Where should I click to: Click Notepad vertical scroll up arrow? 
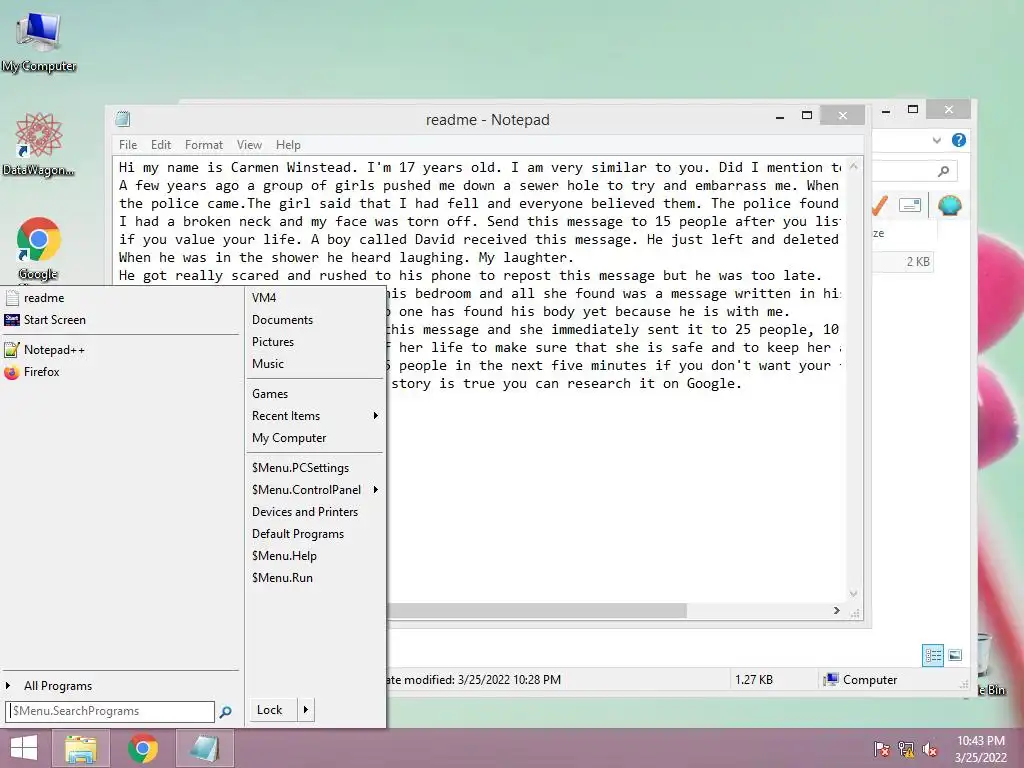tap(854, 167)
